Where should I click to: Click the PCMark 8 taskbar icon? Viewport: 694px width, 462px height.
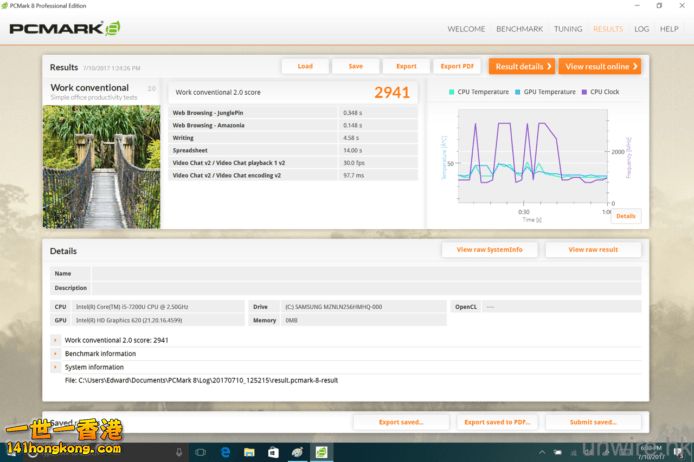tap(321, 452)
